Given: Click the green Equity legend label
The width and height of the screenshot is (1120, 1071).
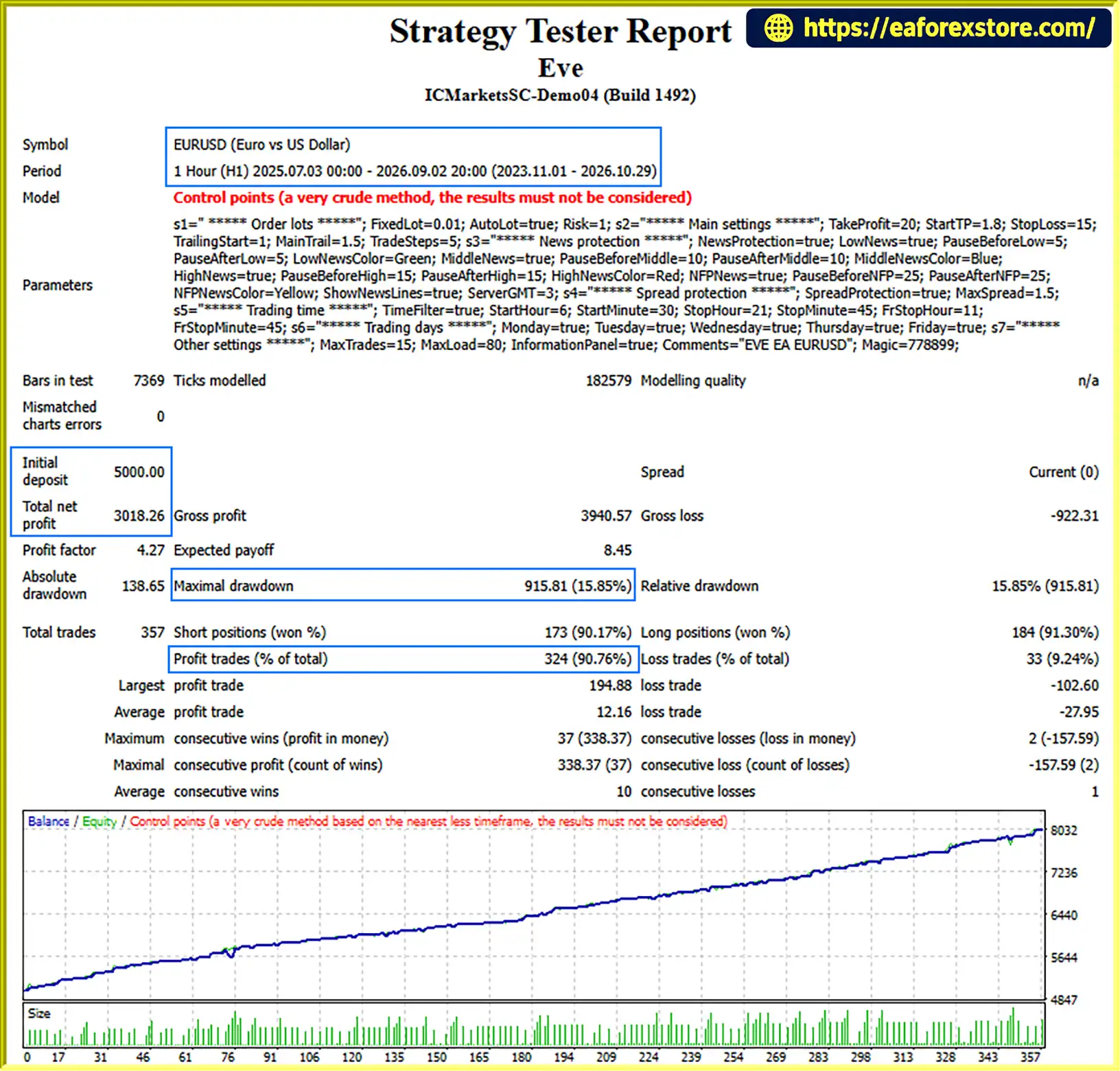Looking at the screenshot, I should coord(100,822).
